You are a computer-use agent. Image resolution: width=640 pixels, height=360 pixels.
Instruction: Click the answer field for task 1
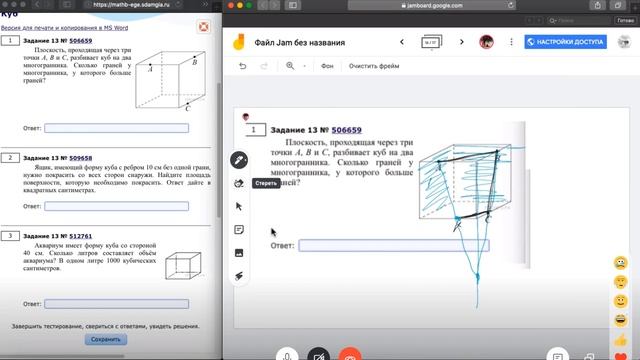coord(116,128)
